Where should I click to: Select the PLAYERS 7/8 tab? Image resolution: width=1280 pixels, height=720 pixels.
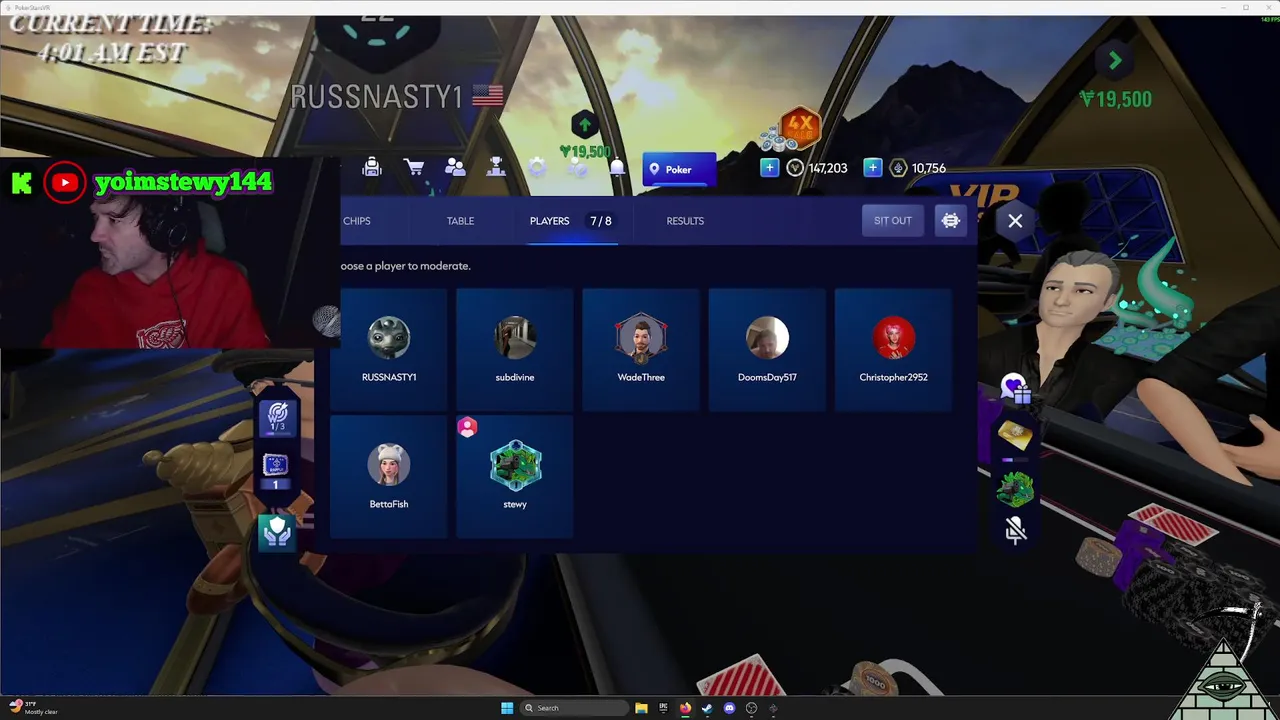tap(571, 221)
